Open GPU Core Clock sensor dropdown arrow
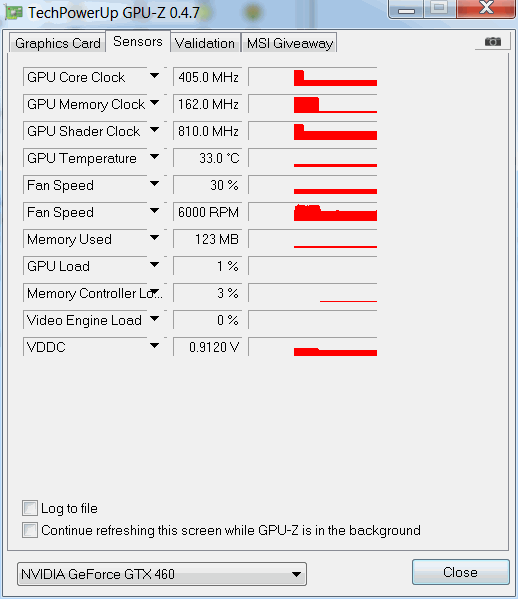 pos(154,76)
